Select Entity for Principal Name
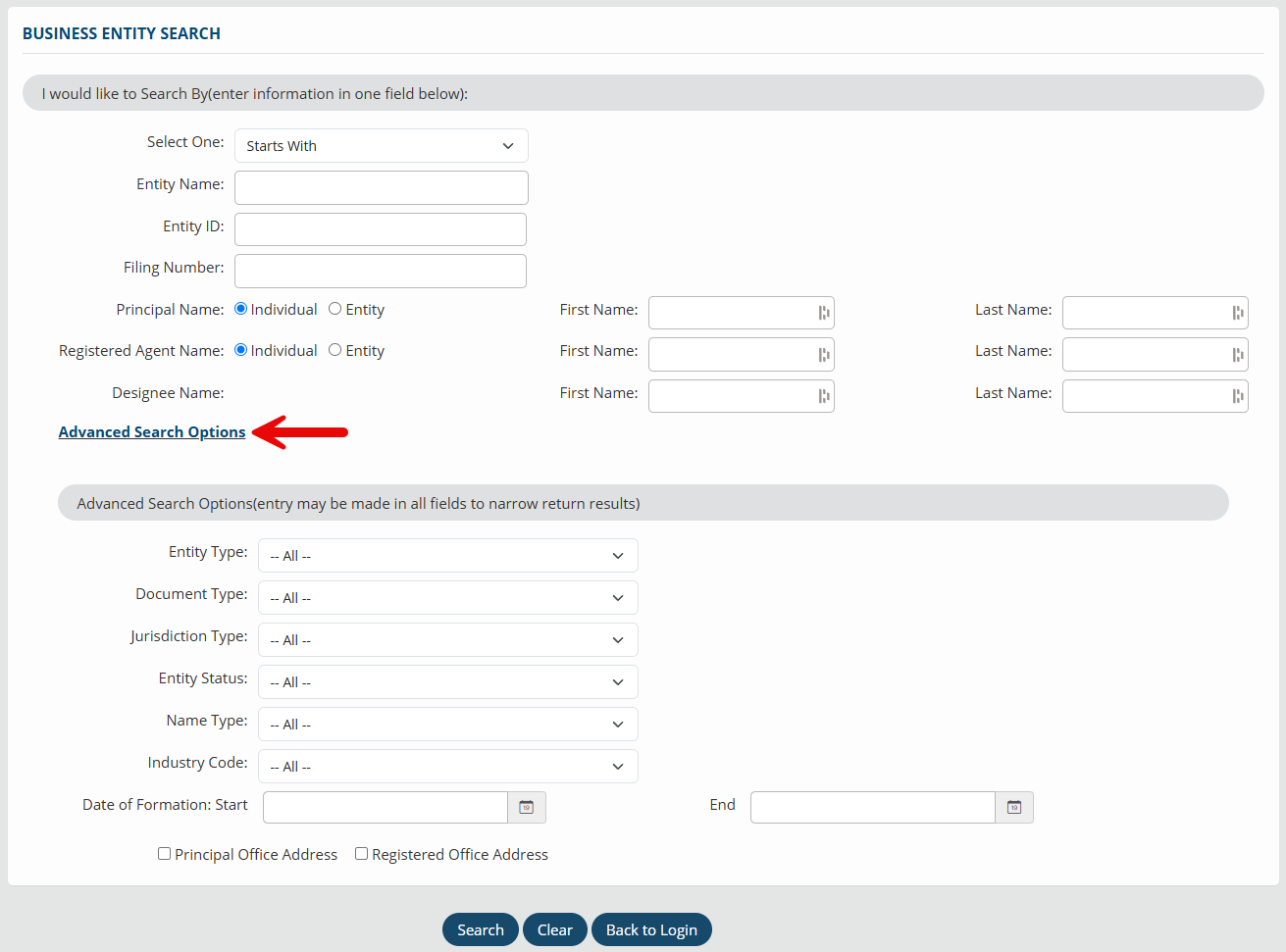This screenshot has width=1286, height=952. [335, 309]
